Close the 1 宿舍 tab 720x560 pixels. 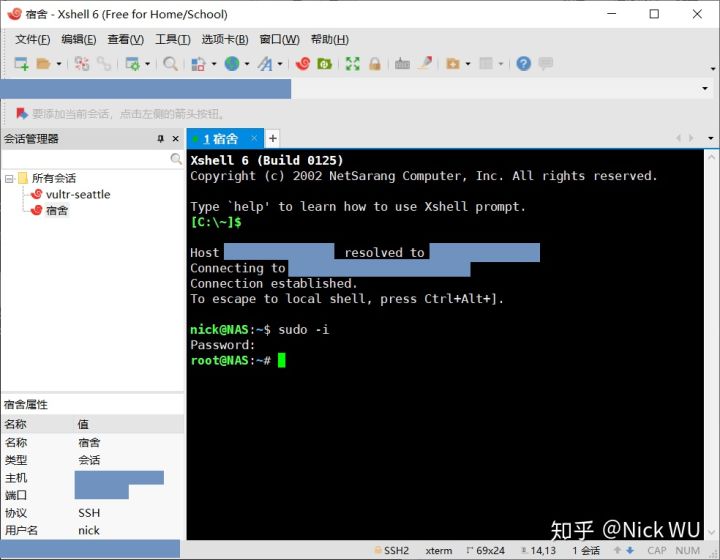(x=254, y=138)
